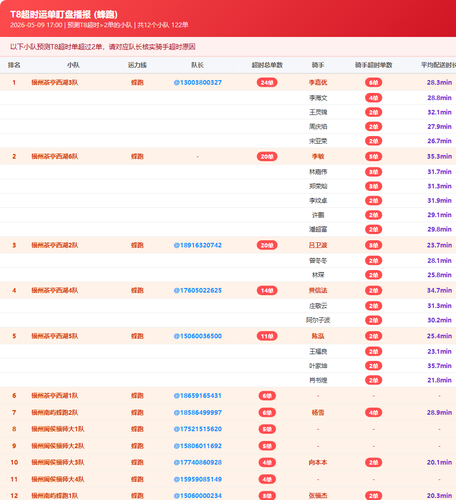Open captain link @17605022625
The height and width of the screenshot is (500, 456).
coord(198,290)
